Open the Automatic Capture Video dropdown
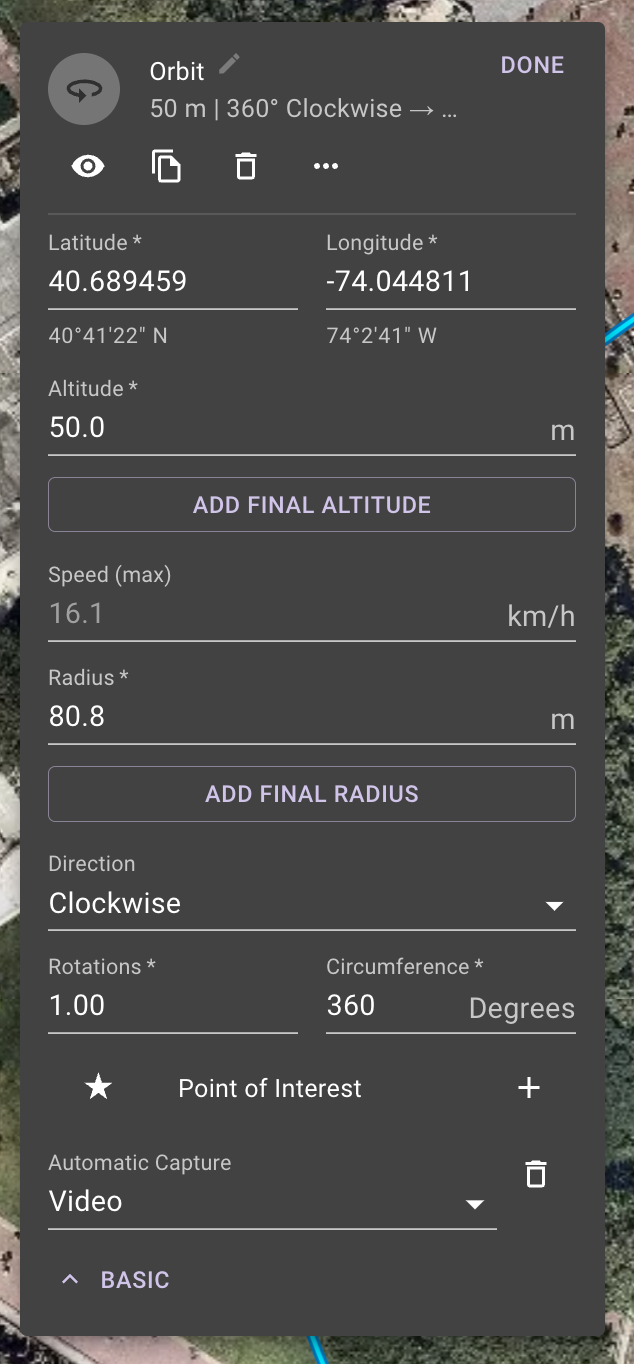 [x=272, y=1202]
